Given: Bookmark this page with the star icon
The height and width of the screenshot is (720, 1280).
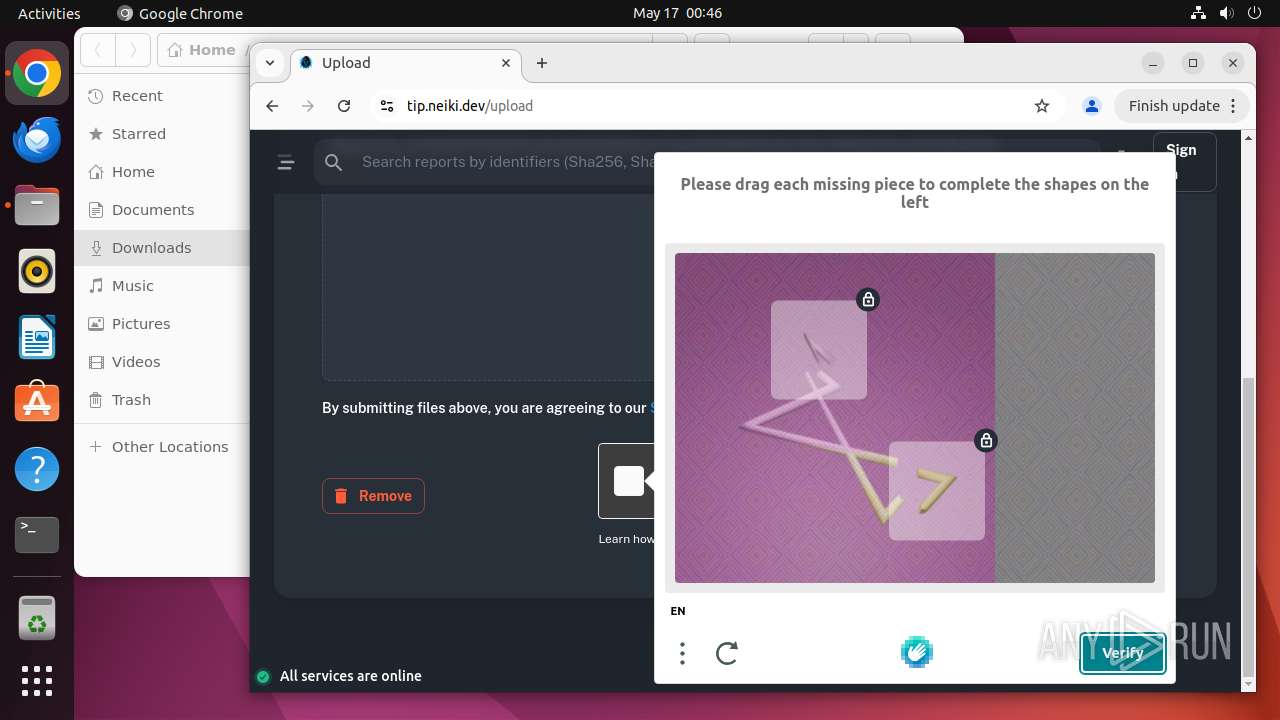Looking at the screenshot, I should pos(1042,106).
